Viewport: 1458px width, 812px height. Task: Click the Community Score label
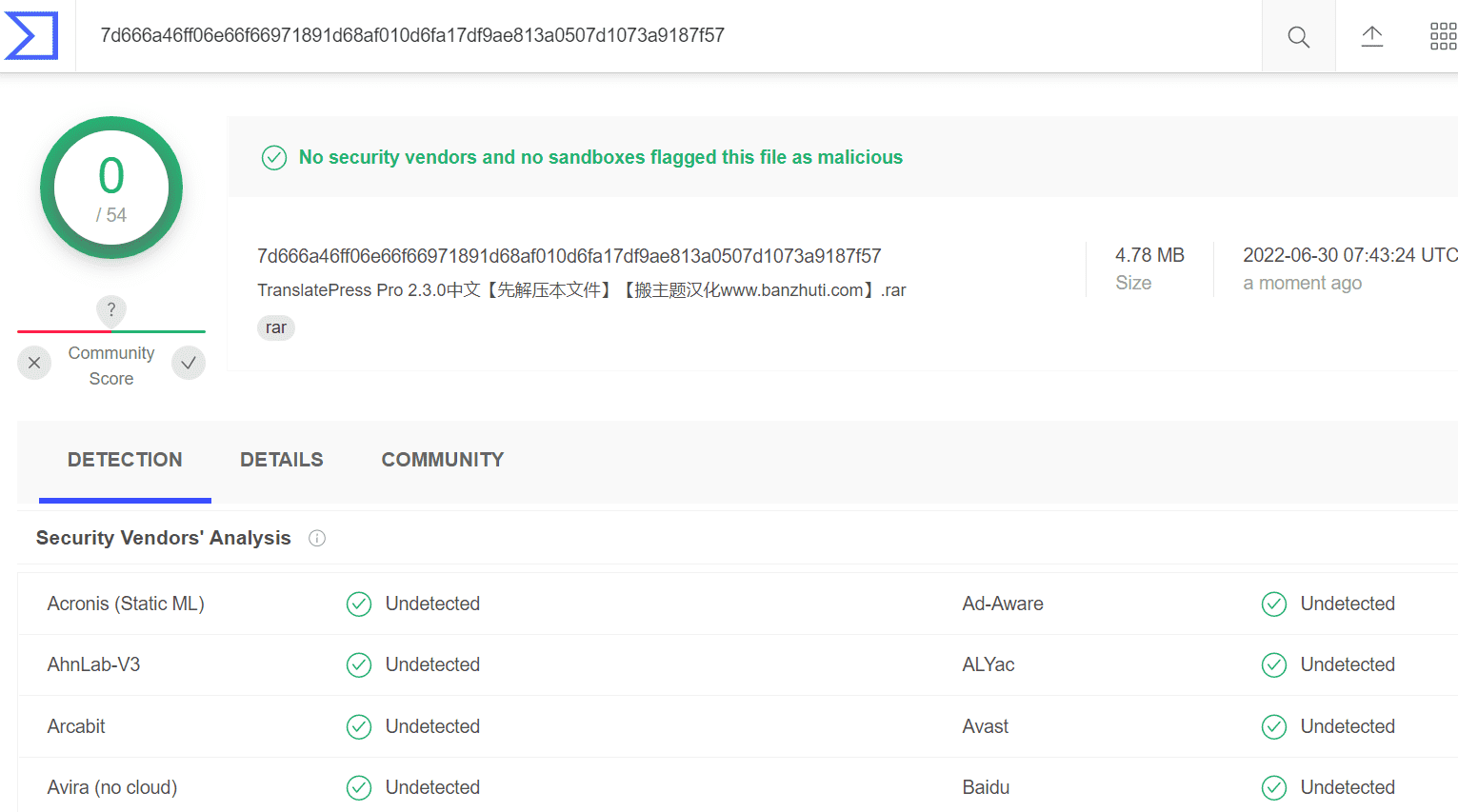[x=111, y=366]
